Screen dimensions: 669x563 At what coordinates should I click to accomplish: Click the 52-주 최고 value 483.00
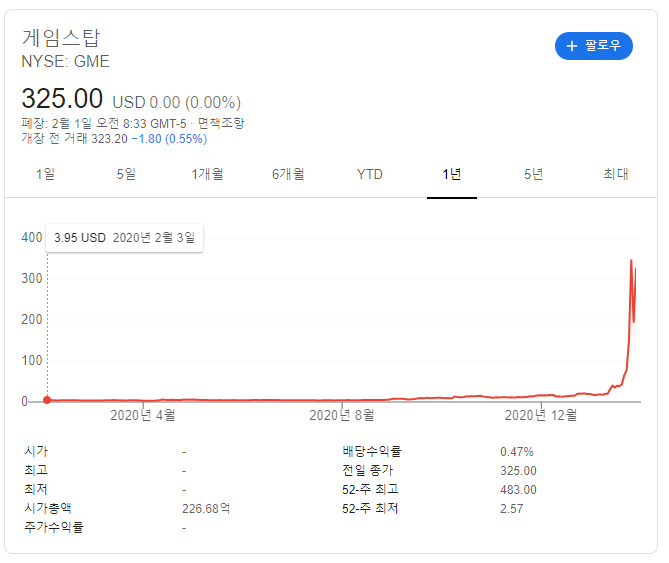[518, 490]
